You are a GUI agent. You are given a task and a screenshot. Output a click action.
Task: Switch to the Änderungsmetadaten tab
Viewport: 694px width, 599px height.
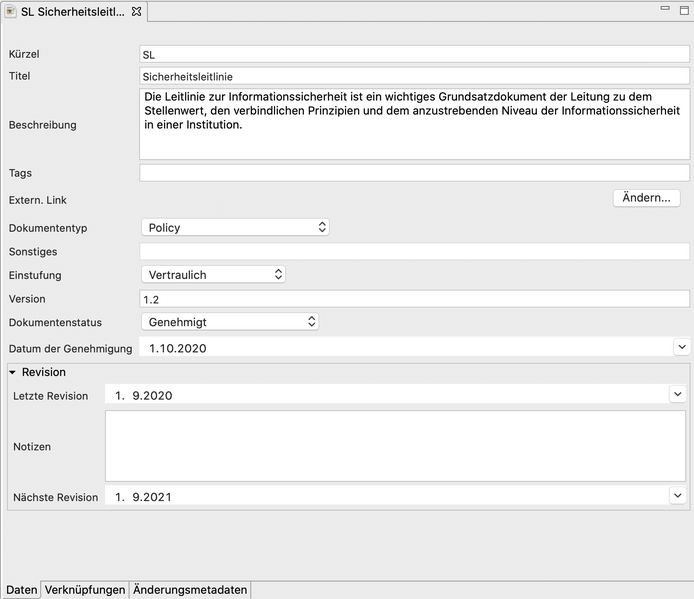click(190, 590)
